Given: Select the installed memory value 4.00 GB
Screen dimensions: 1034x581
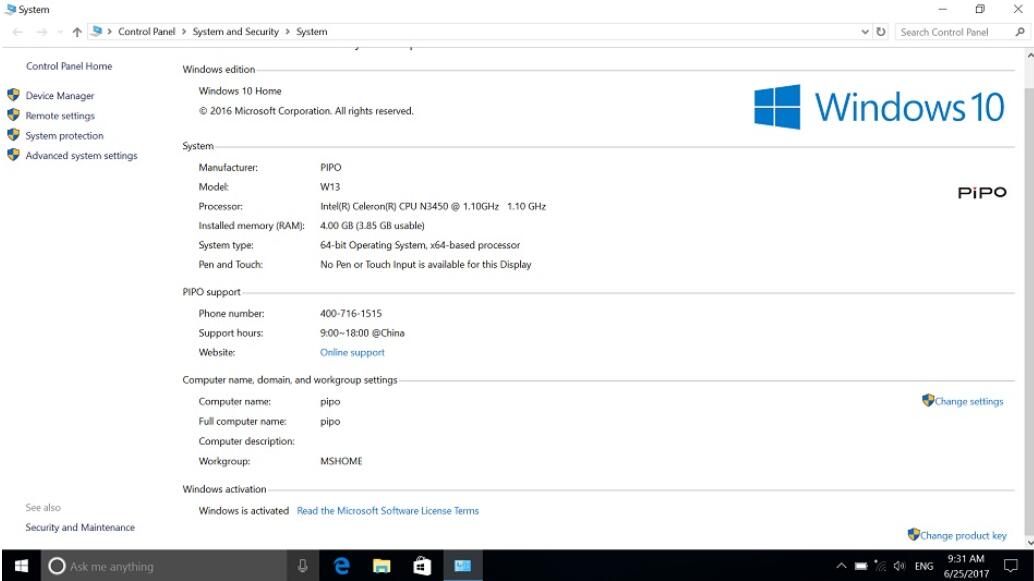Looking at the screenshot, I should tap(336, 226).
